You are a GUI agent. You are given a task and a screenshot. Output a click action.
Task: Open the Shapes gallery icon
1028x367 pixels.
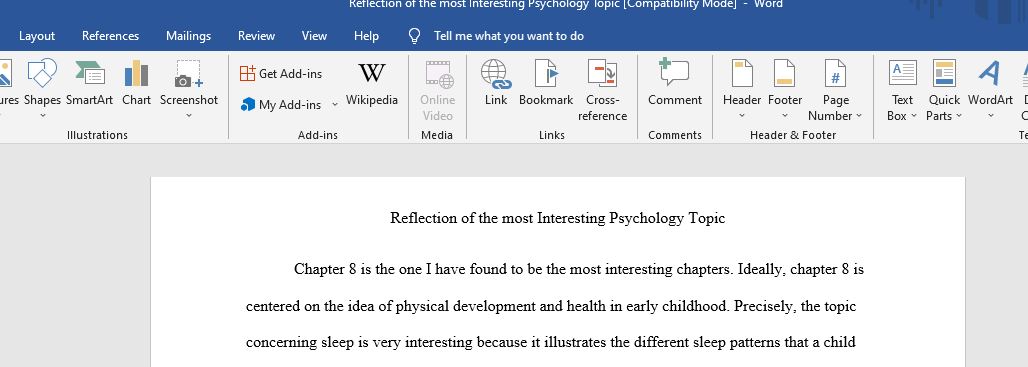tap(42, 73)
